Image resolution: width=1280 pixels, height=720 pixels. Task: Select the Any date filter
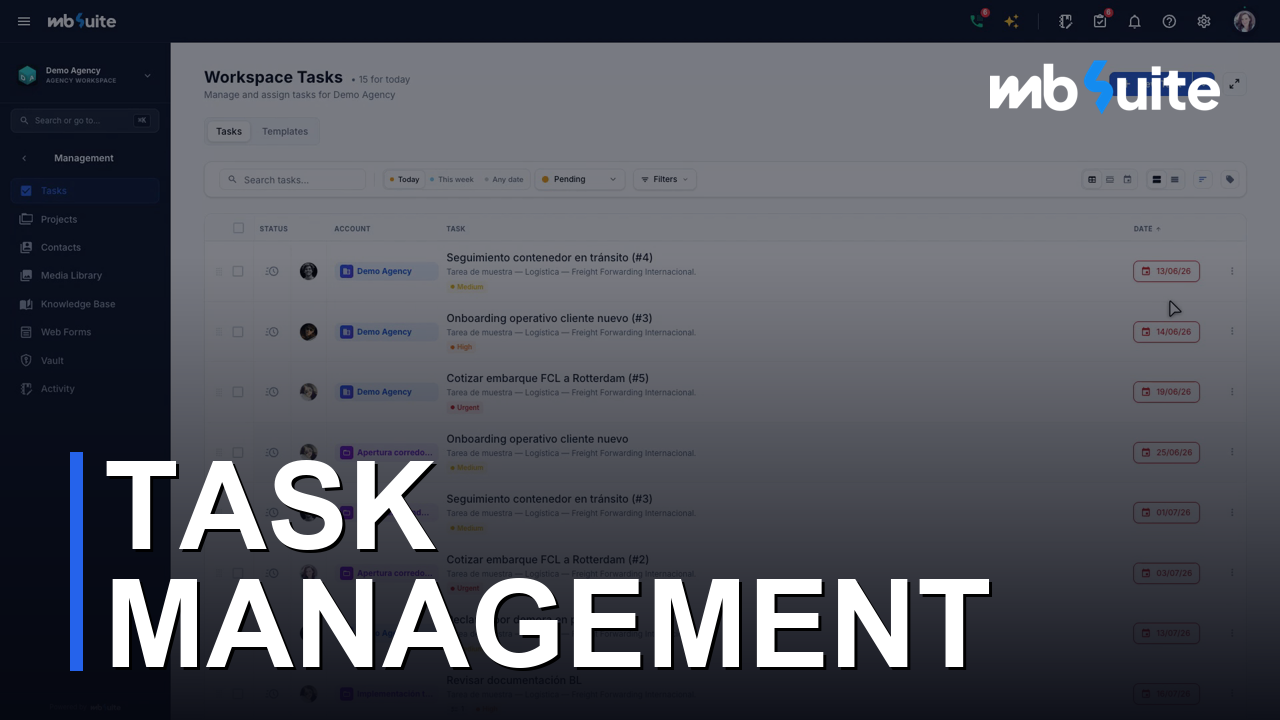point(504,180)
